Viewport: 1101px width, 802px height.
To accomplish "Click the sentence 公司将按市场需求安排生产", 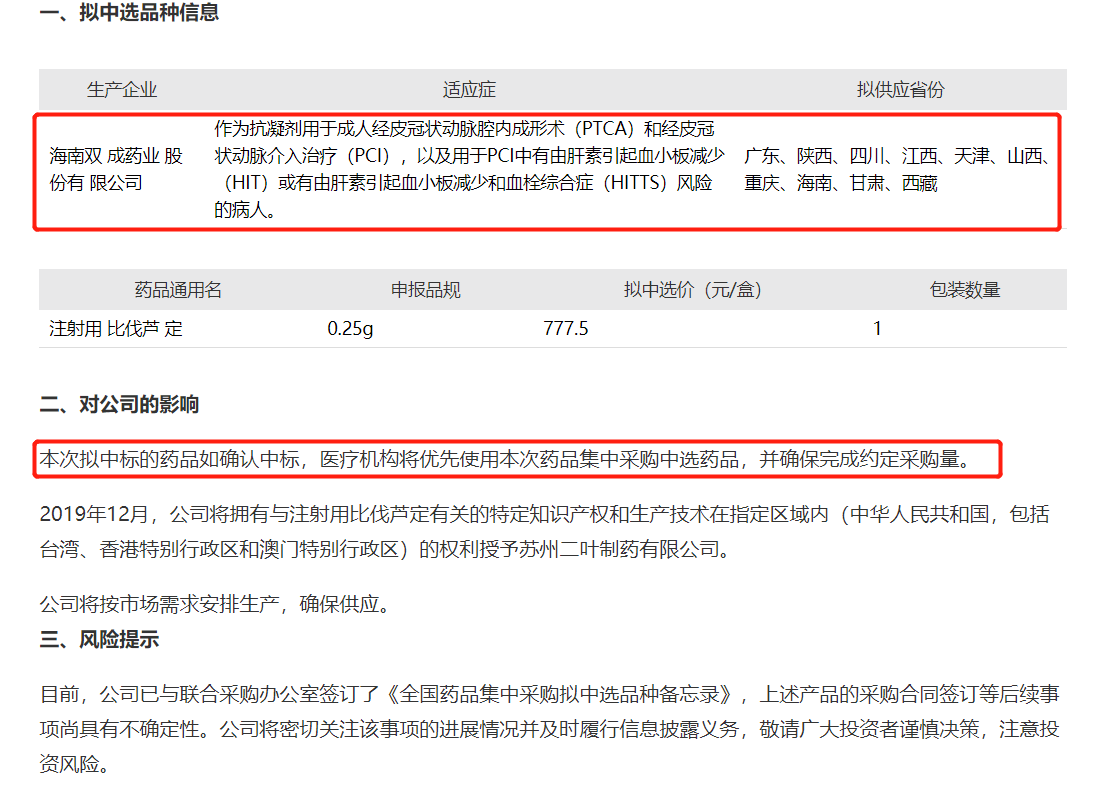I will (x=214, y=604).
